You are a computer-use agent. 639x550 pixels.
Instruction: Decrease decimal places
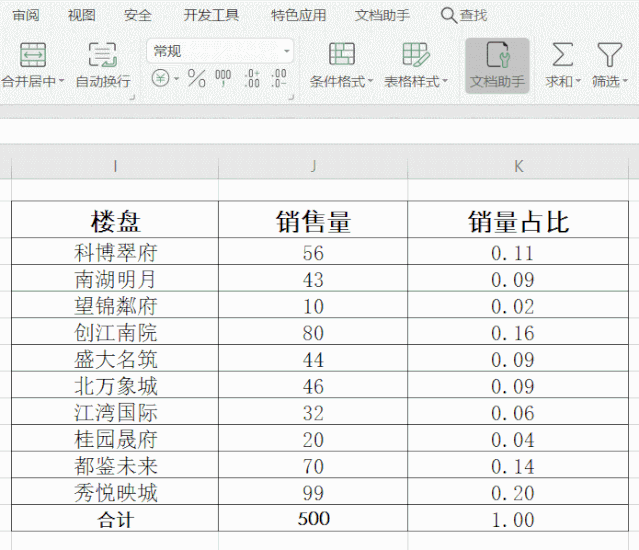[279, 78]
